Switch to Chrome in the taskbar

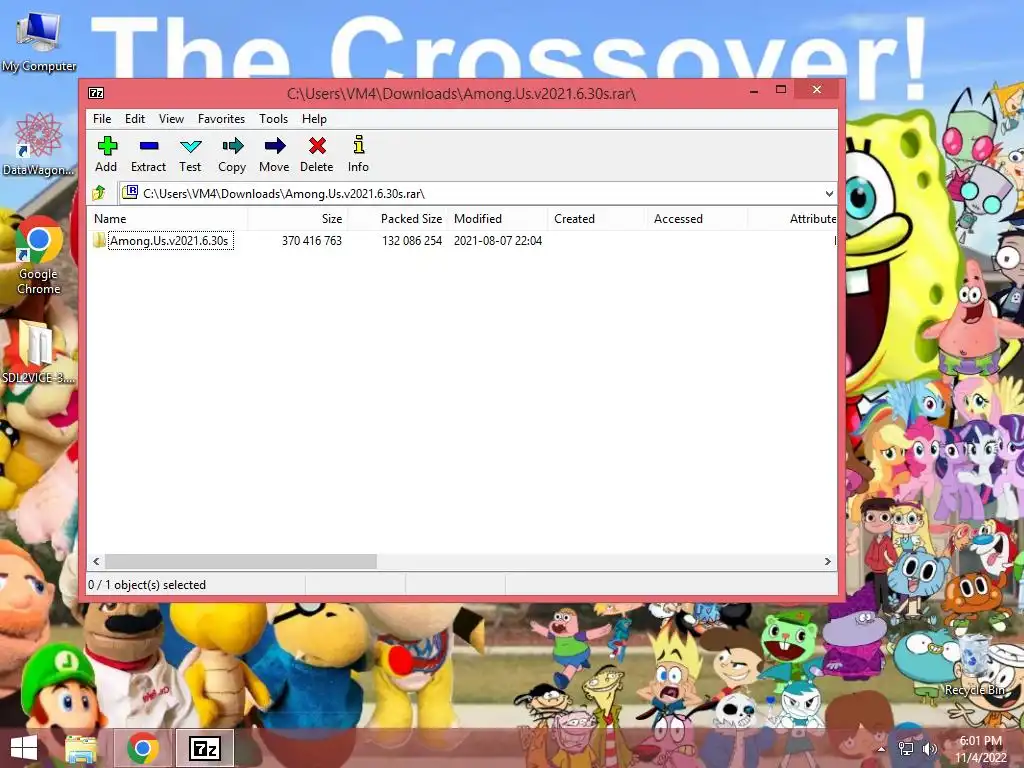click(x=143, y=748)
